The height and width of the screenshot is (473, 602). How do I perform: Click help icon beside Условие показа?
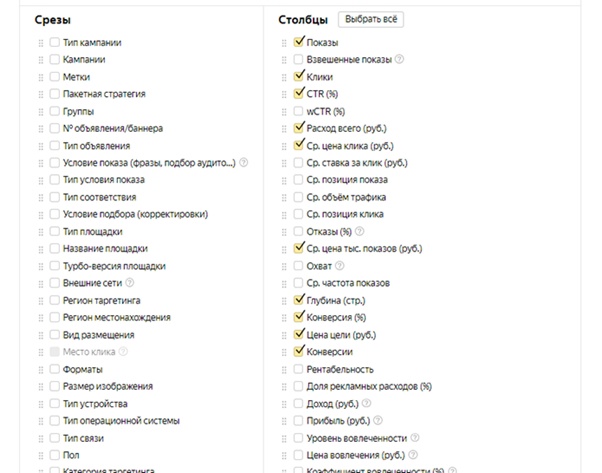[x=243, y=163]
